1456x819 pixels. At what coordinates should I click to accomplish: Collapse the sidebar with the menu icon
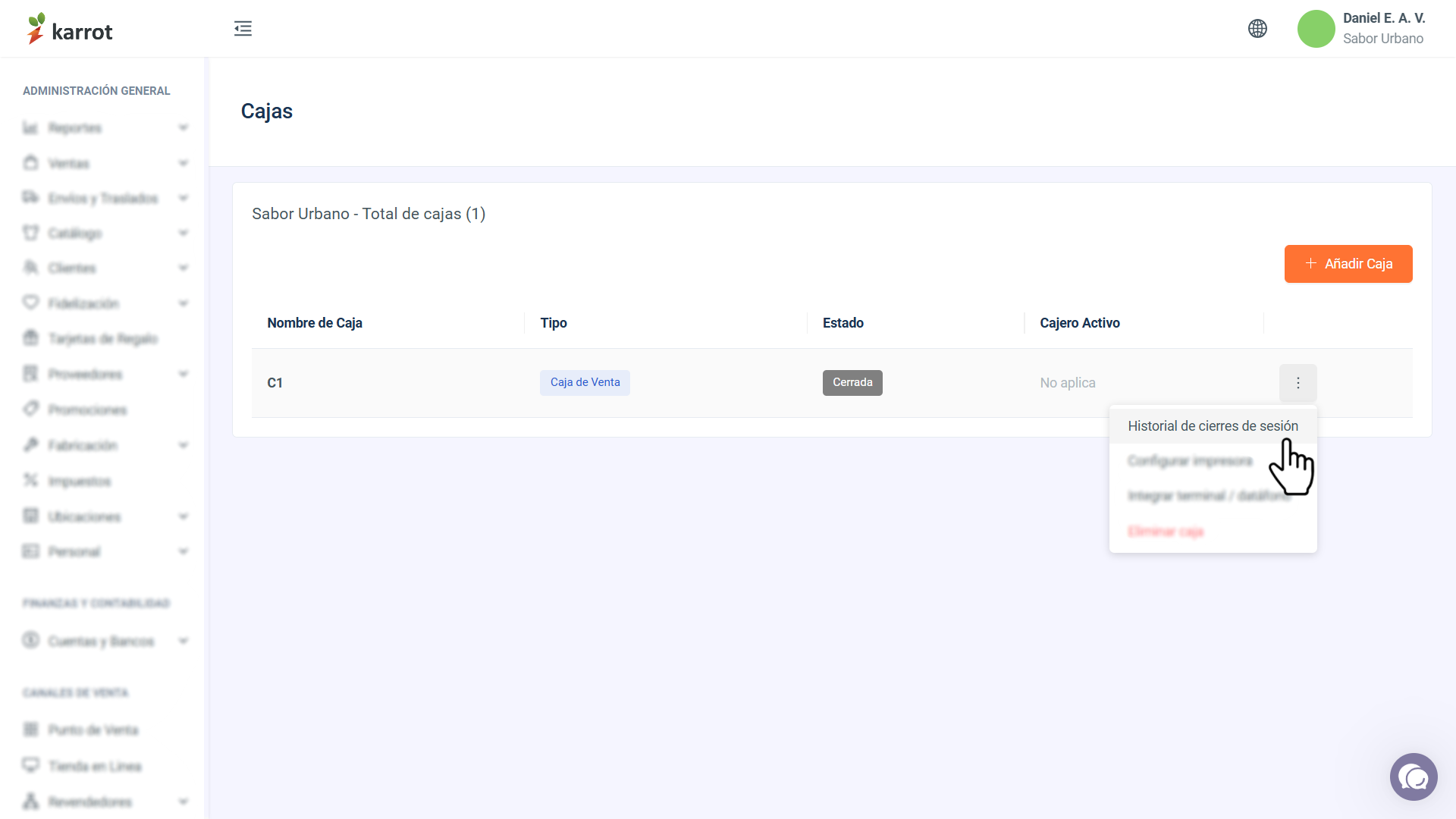point(243,29)
